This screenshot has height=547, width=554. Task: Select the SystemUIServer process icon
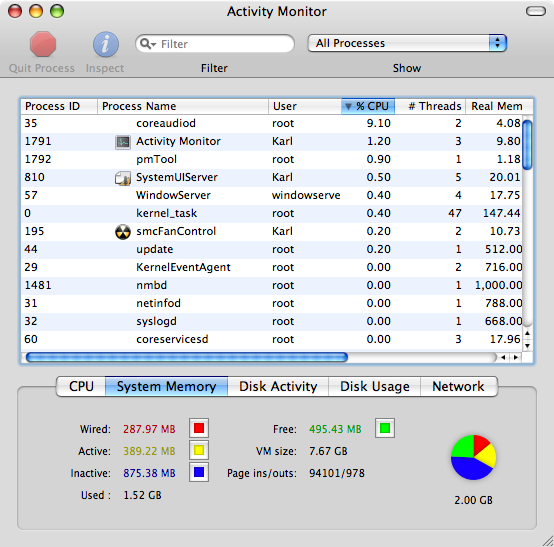point(123,178)
